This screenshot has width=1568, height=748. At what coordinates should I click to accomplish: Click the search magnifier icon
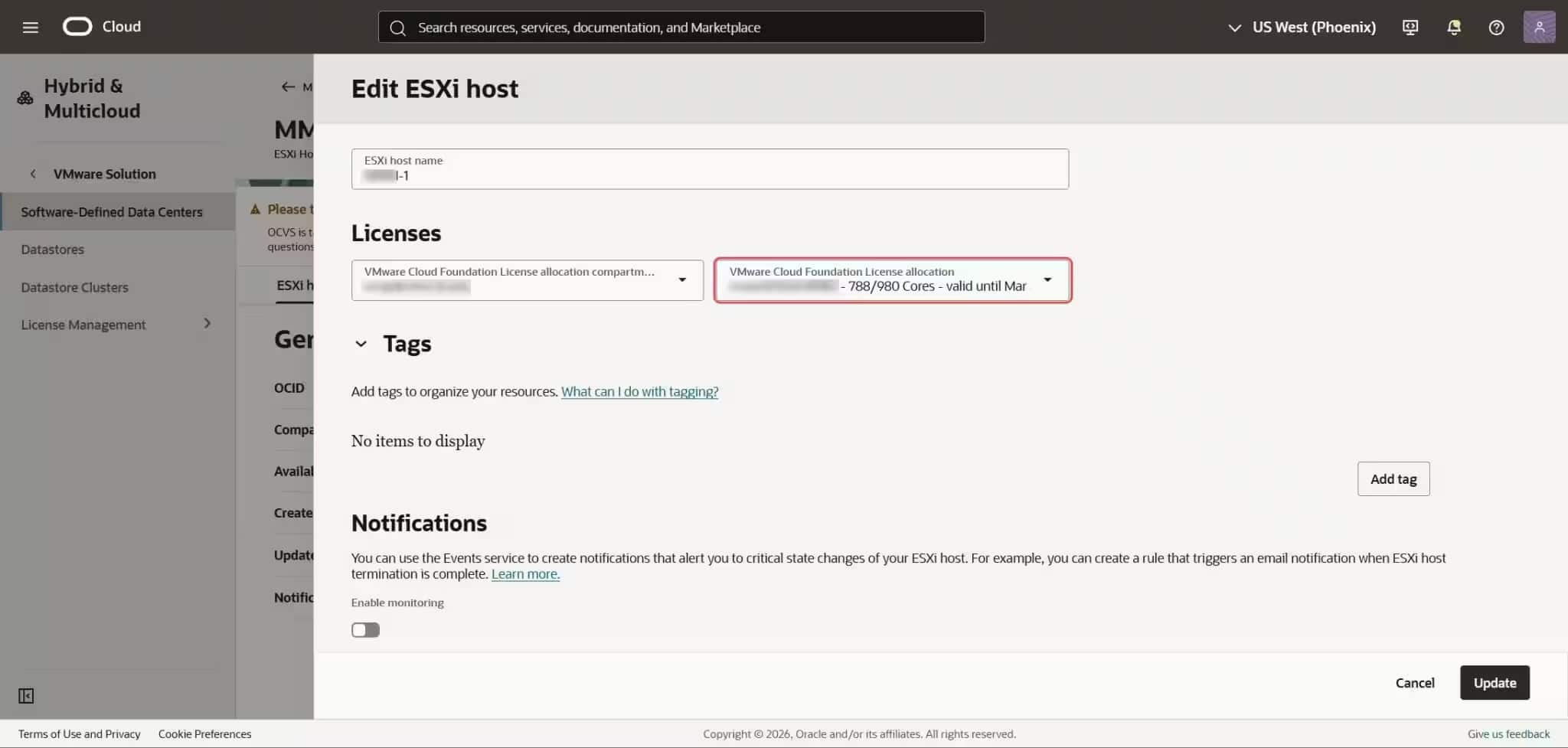(397, 27)
